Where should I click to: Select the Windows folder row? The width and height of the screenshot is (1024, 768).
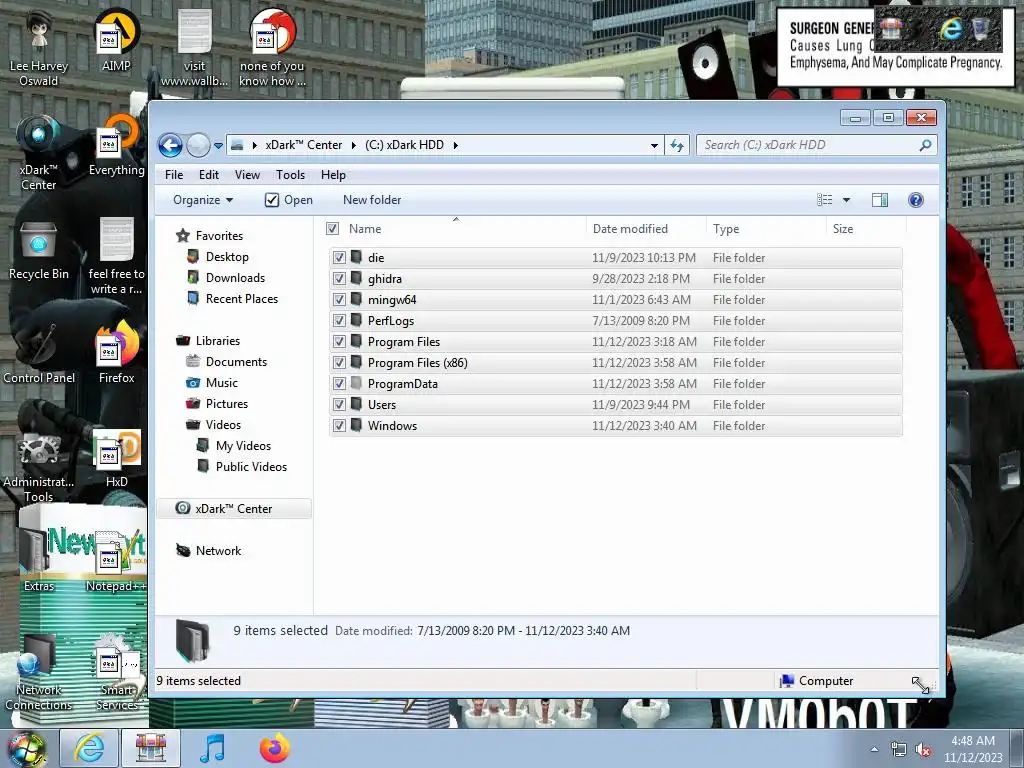[616, 426]
